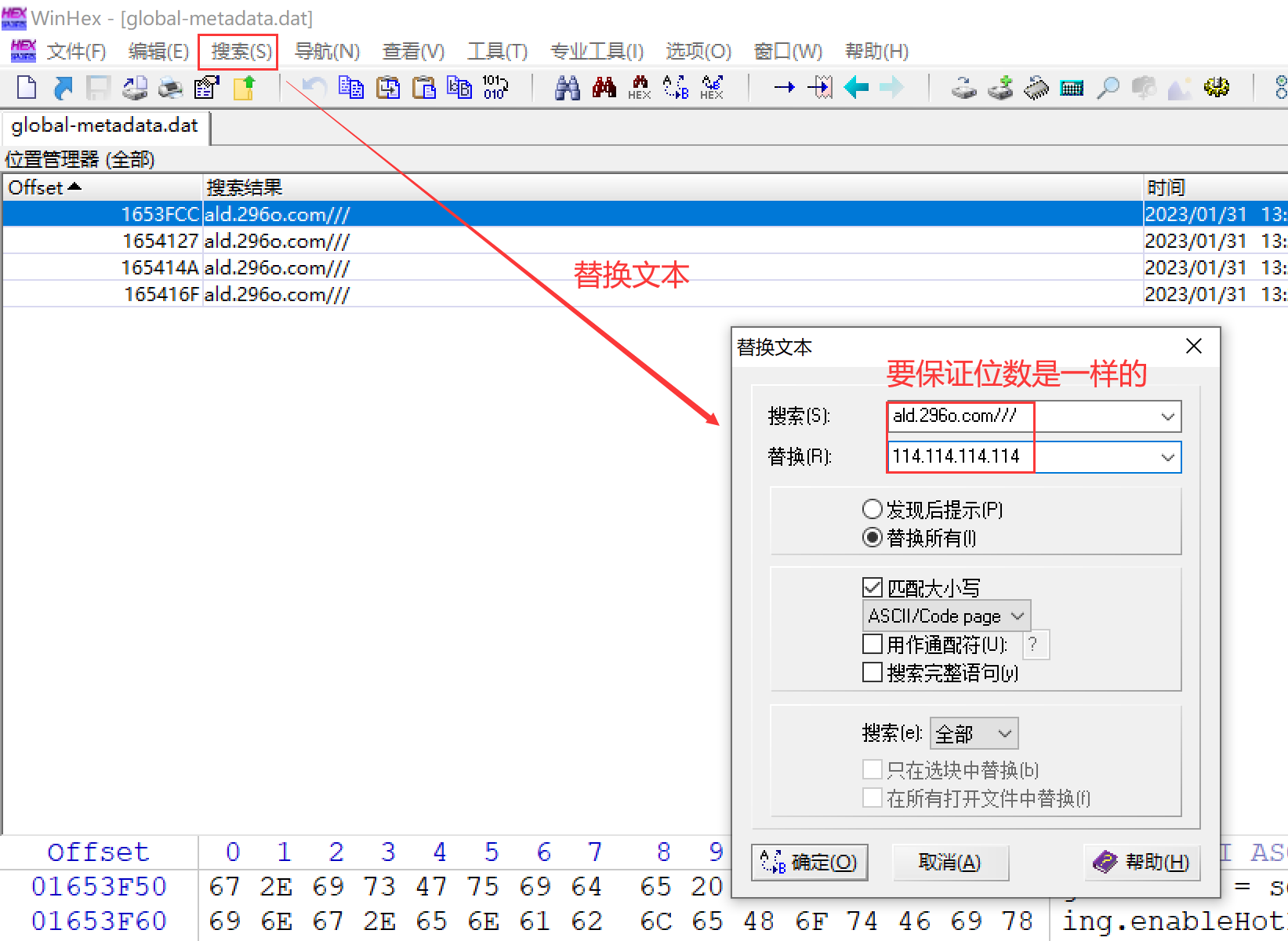The width and height of the screenshot is (1288, 941).
Task: Click the 取消 button
Action: (949, 863)
